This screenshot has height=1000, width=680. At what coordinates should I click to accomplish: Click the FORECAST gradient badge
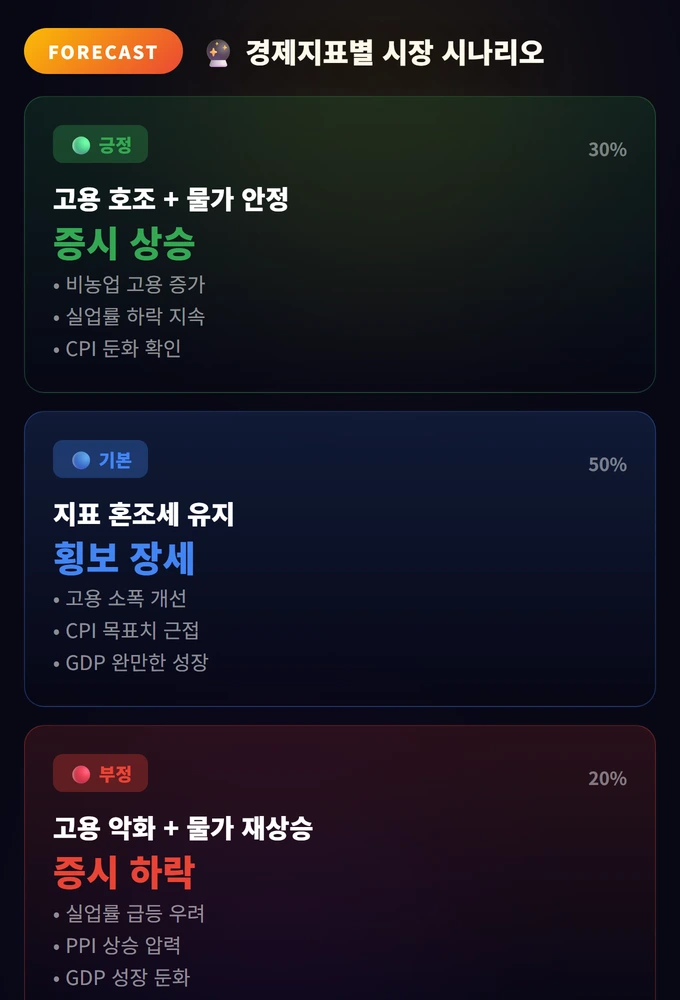[103, 51]
